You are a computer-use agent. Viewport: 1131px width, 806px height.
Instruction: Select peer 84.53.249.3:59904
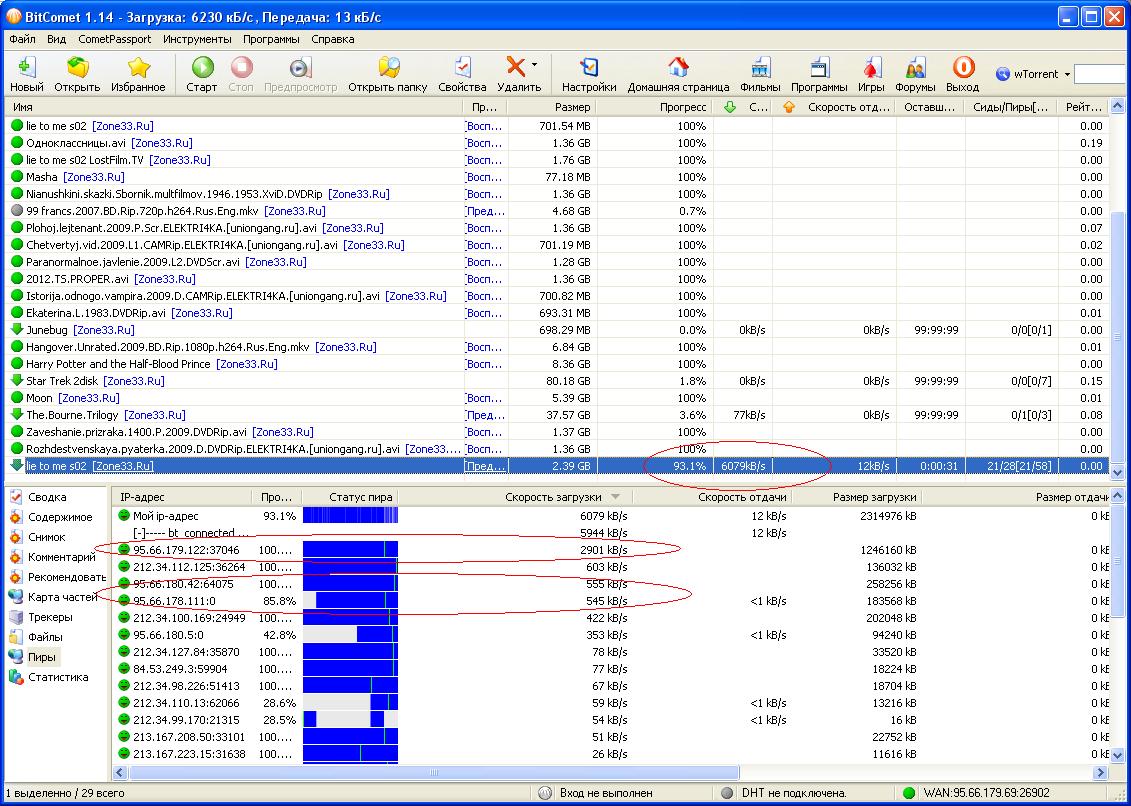coord(612,669)
